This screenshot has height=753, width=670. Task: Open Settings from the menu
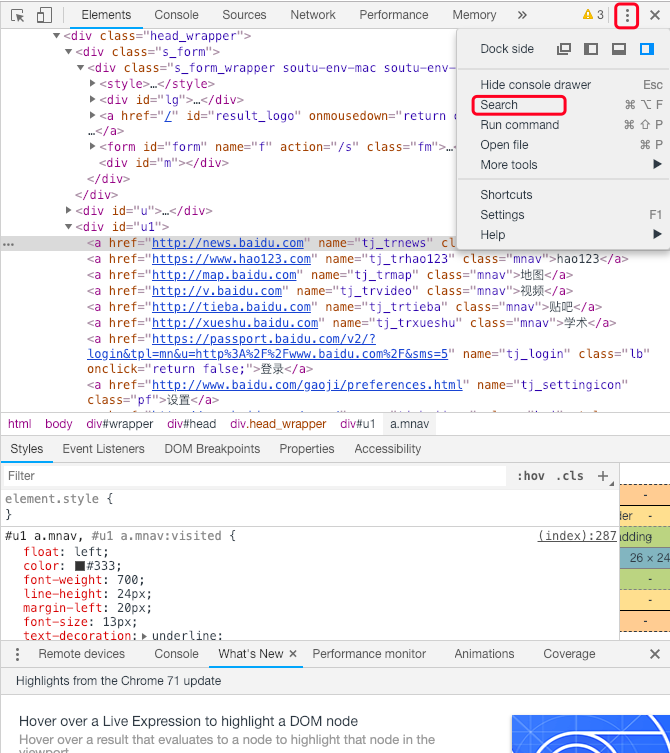(564, 215)
